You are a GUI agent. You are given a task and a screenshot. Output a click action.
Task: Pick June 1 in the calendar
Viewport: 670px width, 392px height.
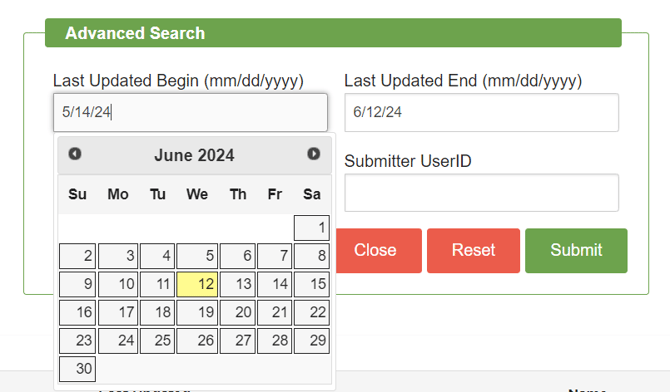point(311,228)
